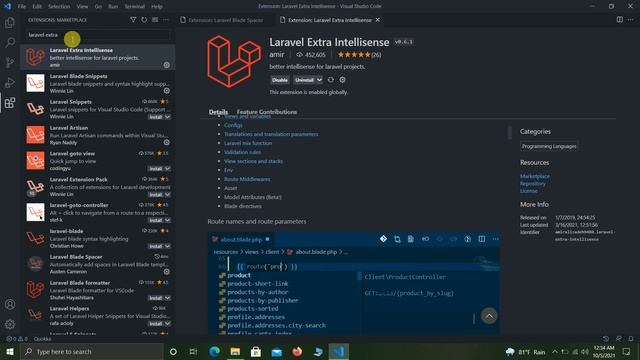Open Install dropdown for Laravel goto view

pyautogui.click(x=168, y=169)
